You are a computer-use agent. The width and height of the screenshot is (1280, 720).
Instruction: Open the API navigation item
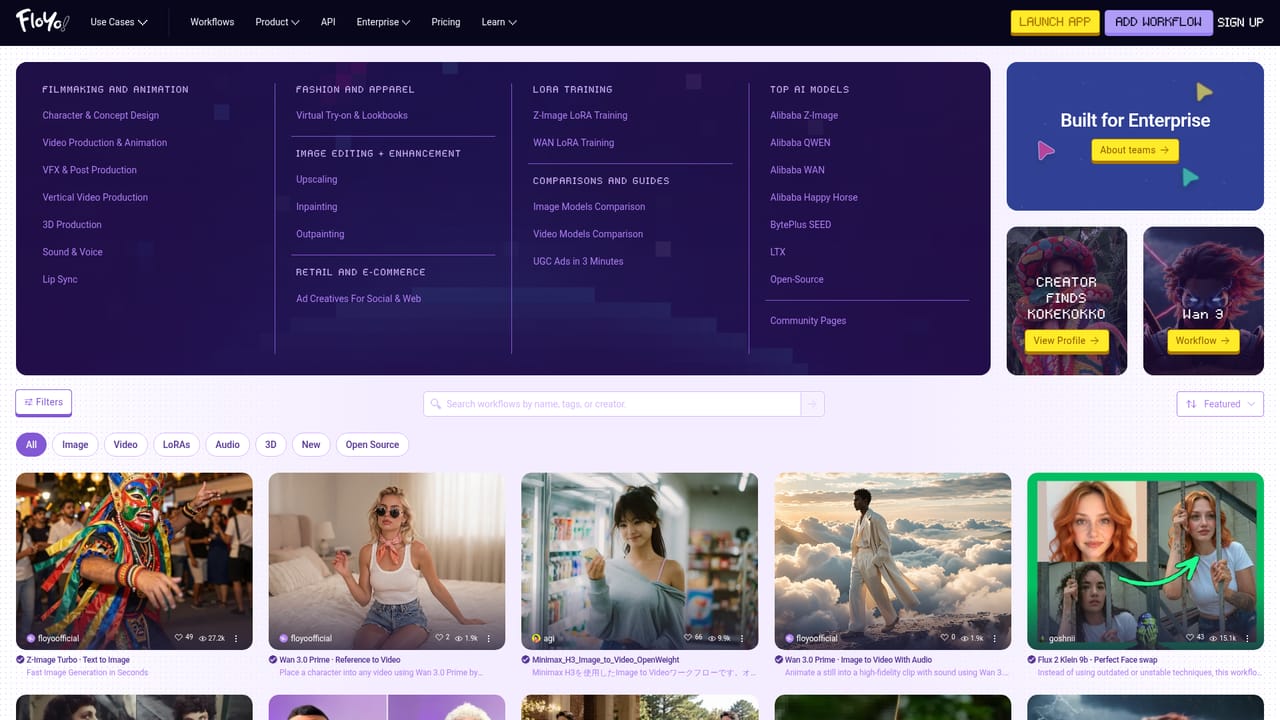(328, 22)
